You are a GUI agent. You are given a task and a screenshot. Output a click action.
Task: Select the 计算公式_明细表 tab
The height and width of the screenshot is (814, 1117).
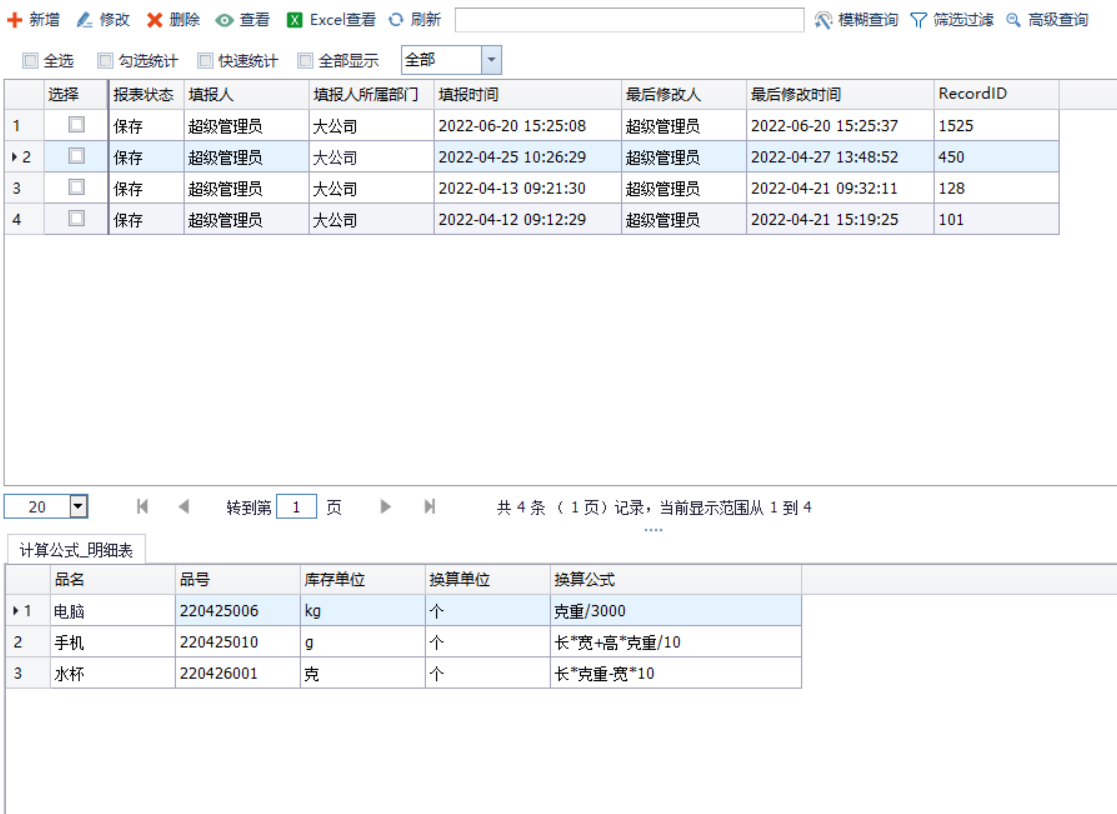76,550
